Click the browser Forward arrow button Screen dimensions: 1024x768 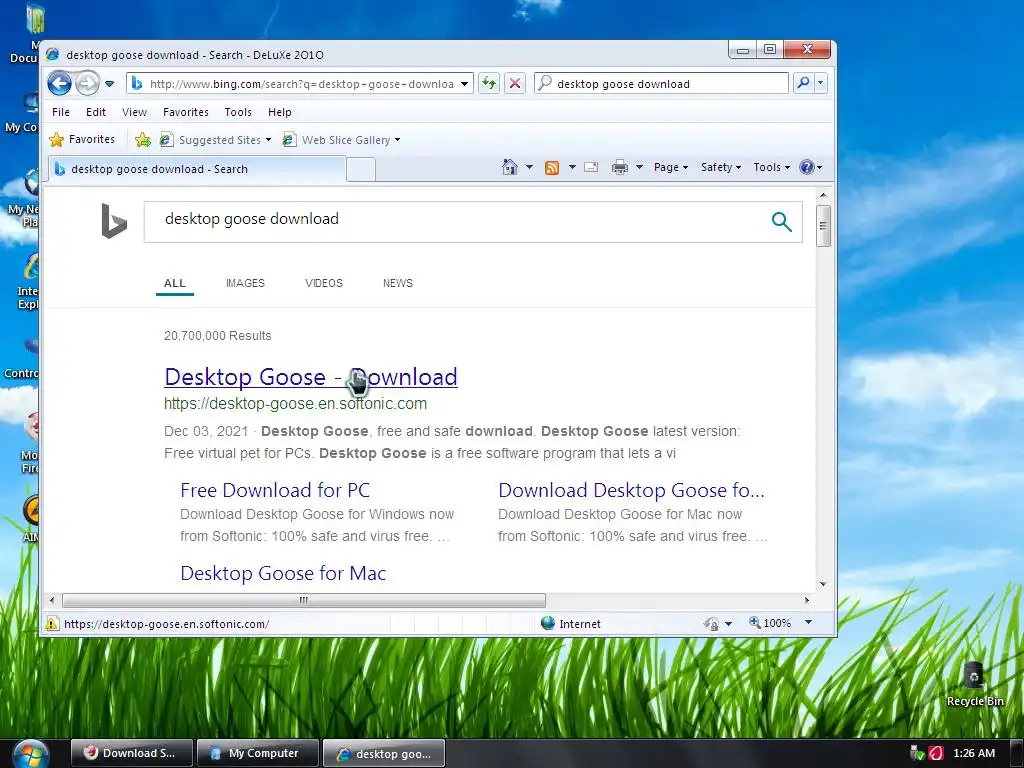(87, 84)
